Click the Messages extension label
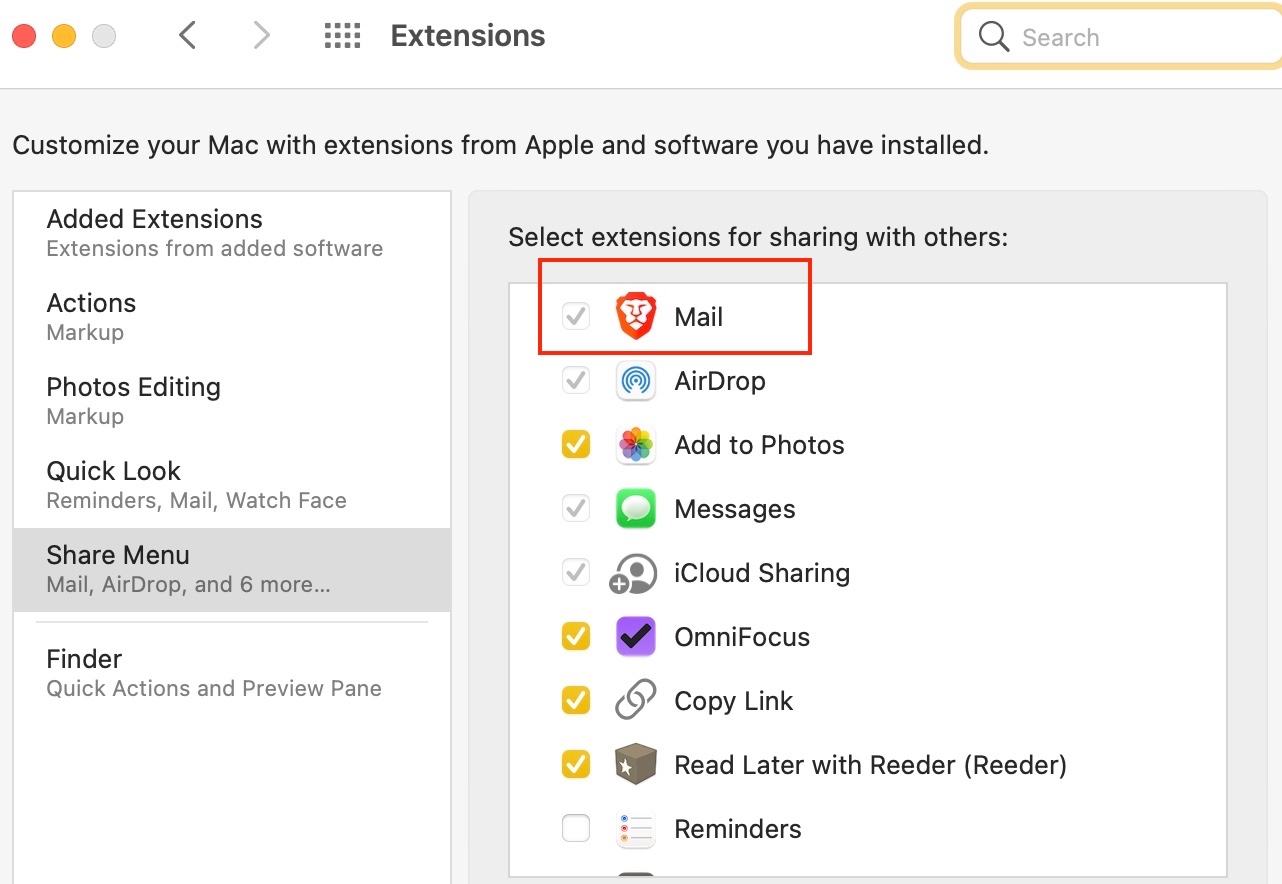The image size is (1282, 884). (x=735, y=509)
